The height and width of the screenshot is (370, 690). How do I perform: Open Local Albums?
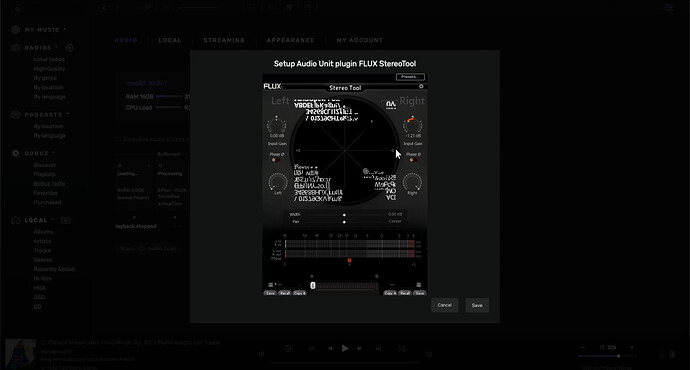click(43, 232)
